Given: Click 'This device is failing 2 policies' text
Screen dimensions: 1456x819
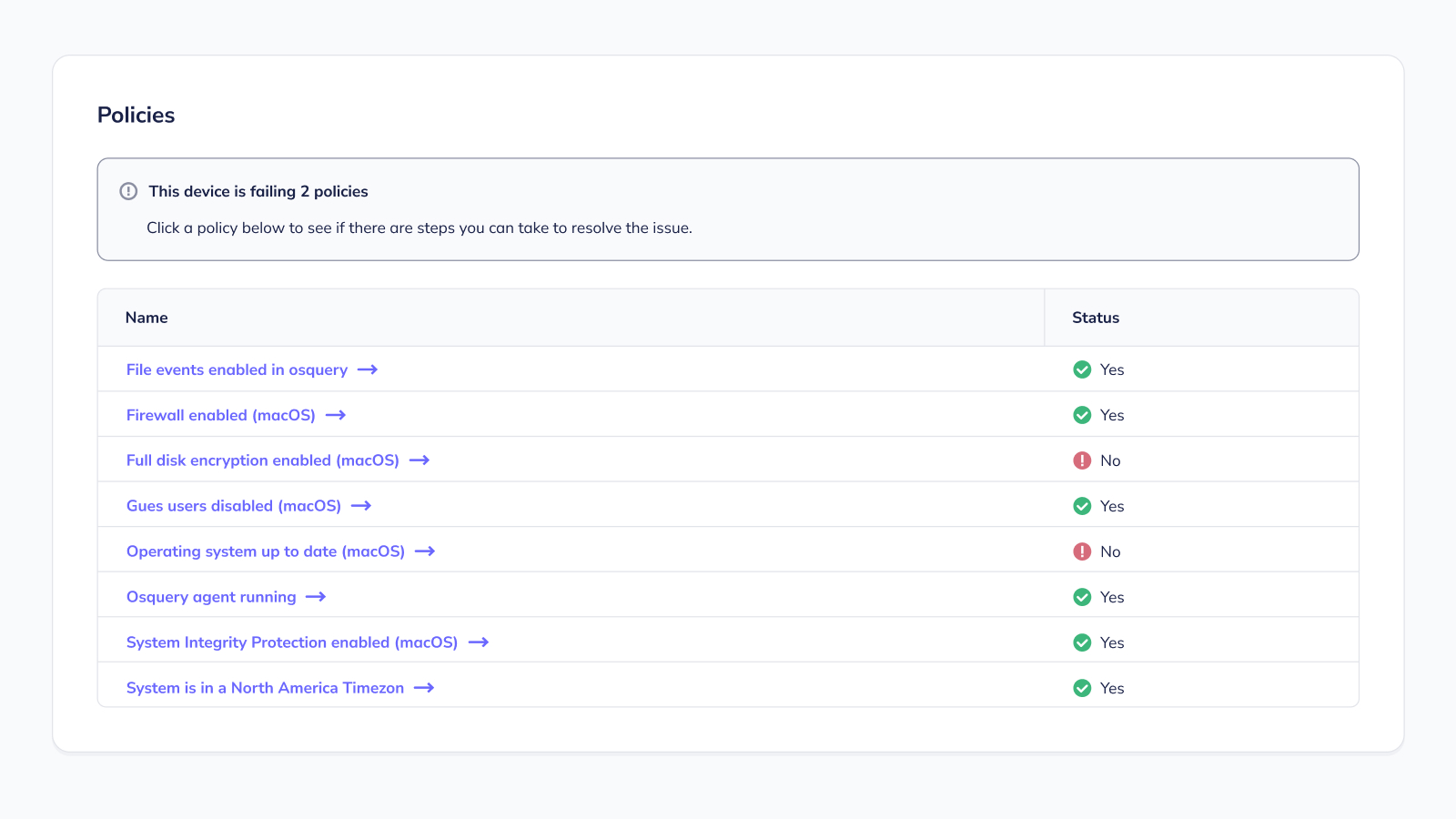Looking at the screenshot, I should click(258, 191).
